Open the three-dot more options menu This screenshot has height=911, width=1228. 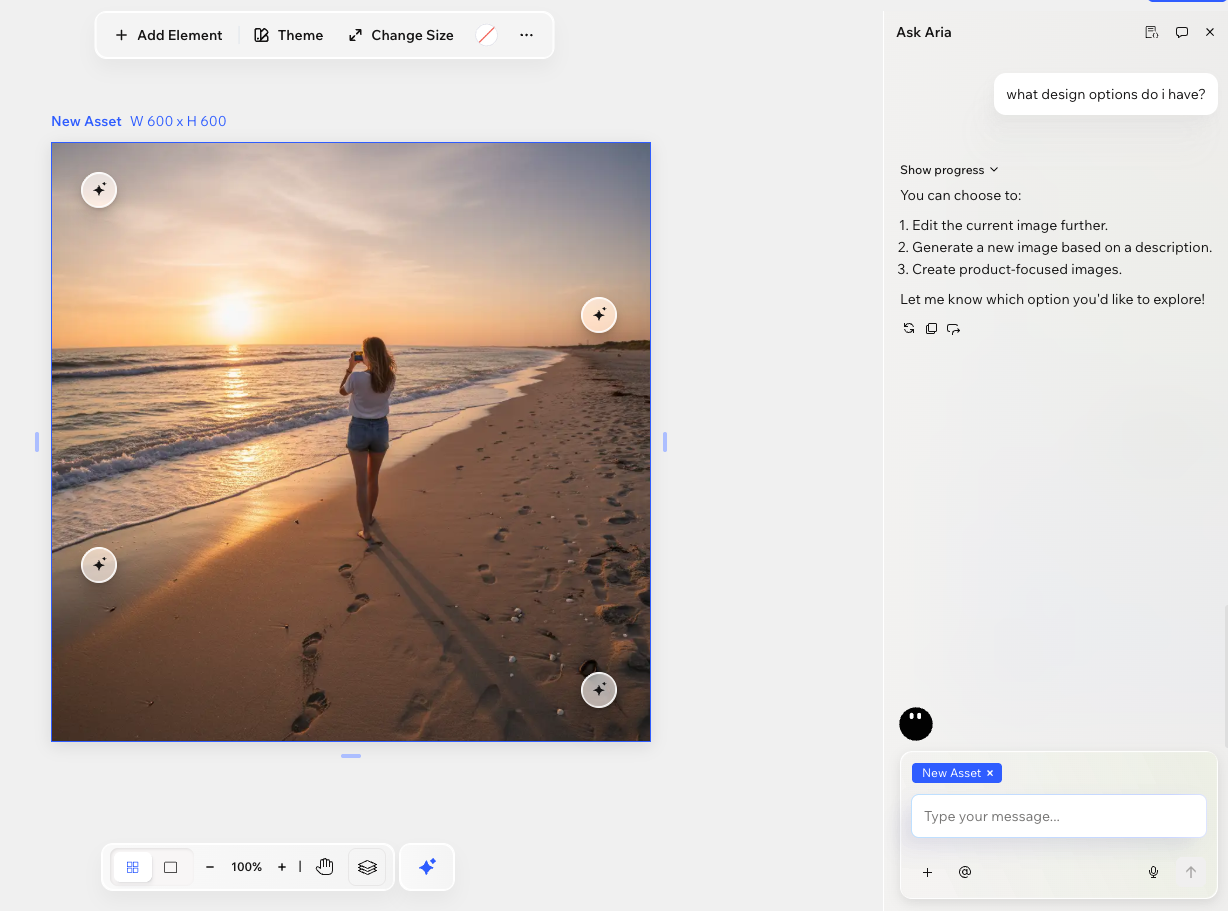coord(527,35)
